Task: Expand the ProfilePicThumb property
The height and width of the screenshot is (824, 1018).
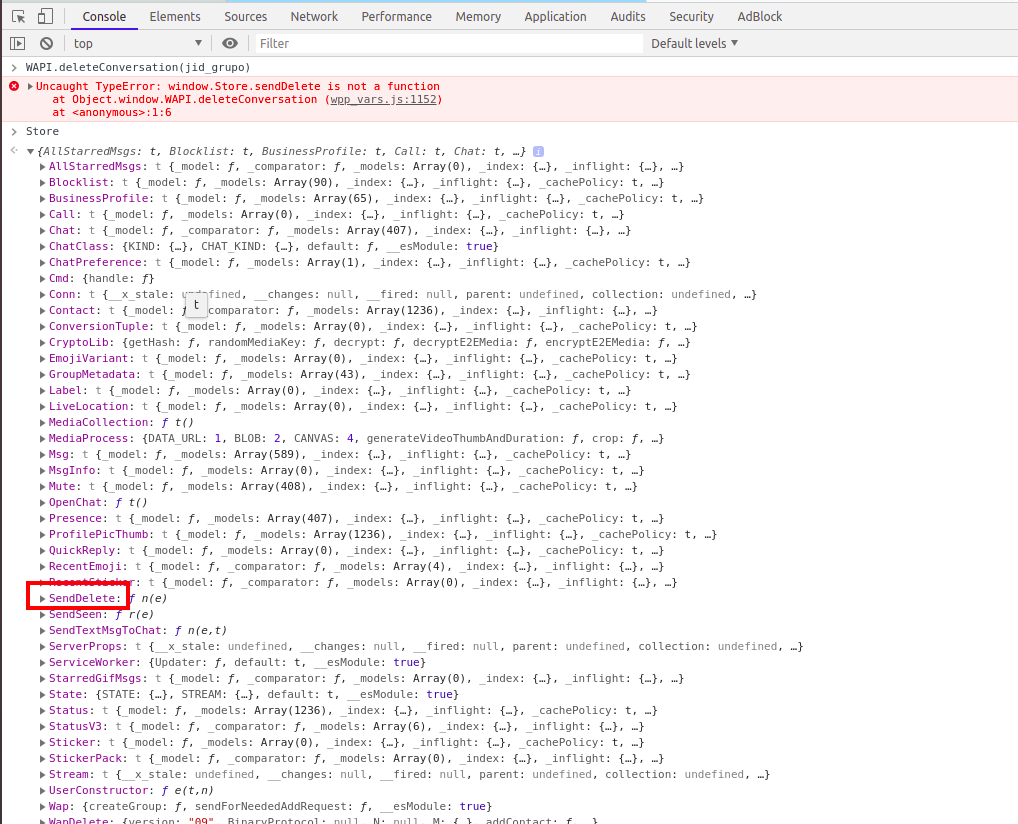Action: tap(43, 534)
